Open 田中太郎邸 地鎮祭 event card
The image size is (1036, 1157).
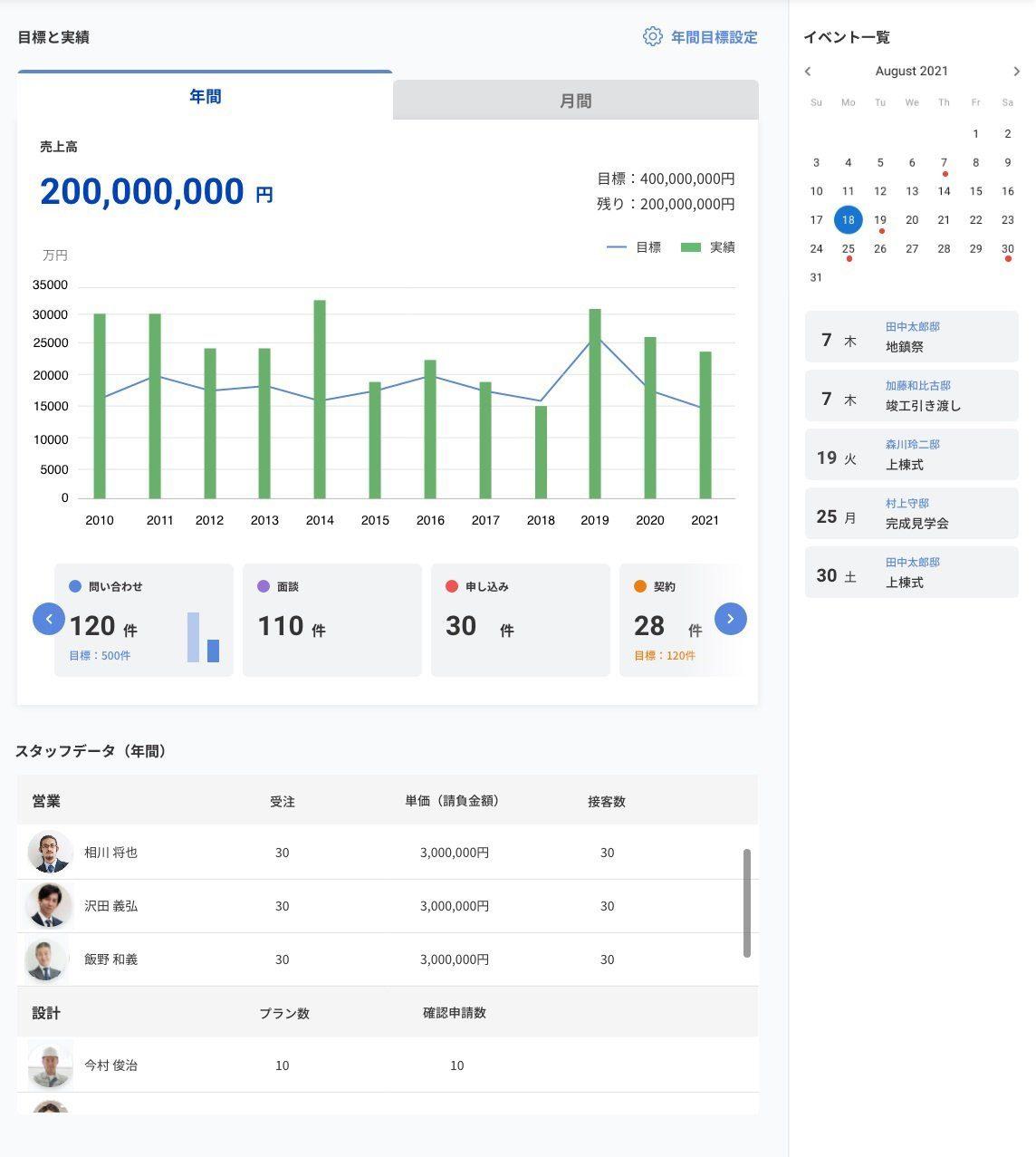click(x=912, y=337)
